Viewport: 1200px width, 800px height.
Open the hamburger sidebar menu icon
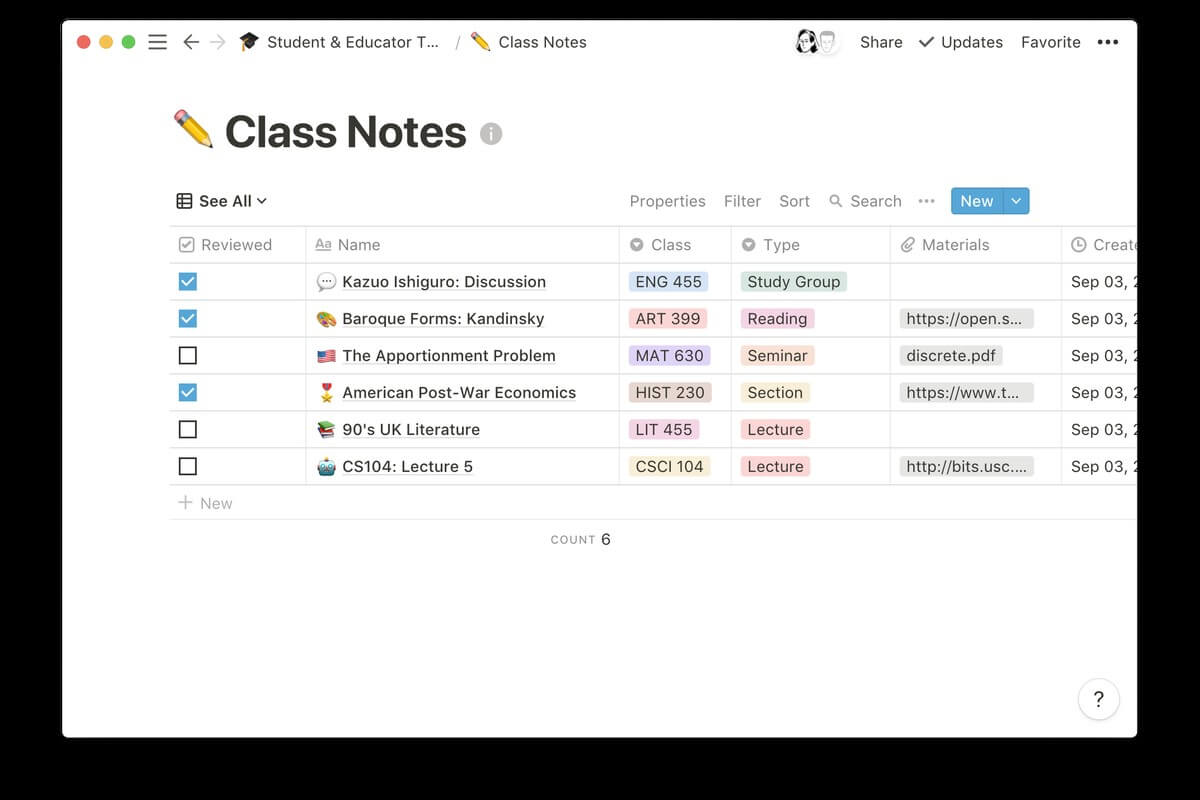[157, 42]
